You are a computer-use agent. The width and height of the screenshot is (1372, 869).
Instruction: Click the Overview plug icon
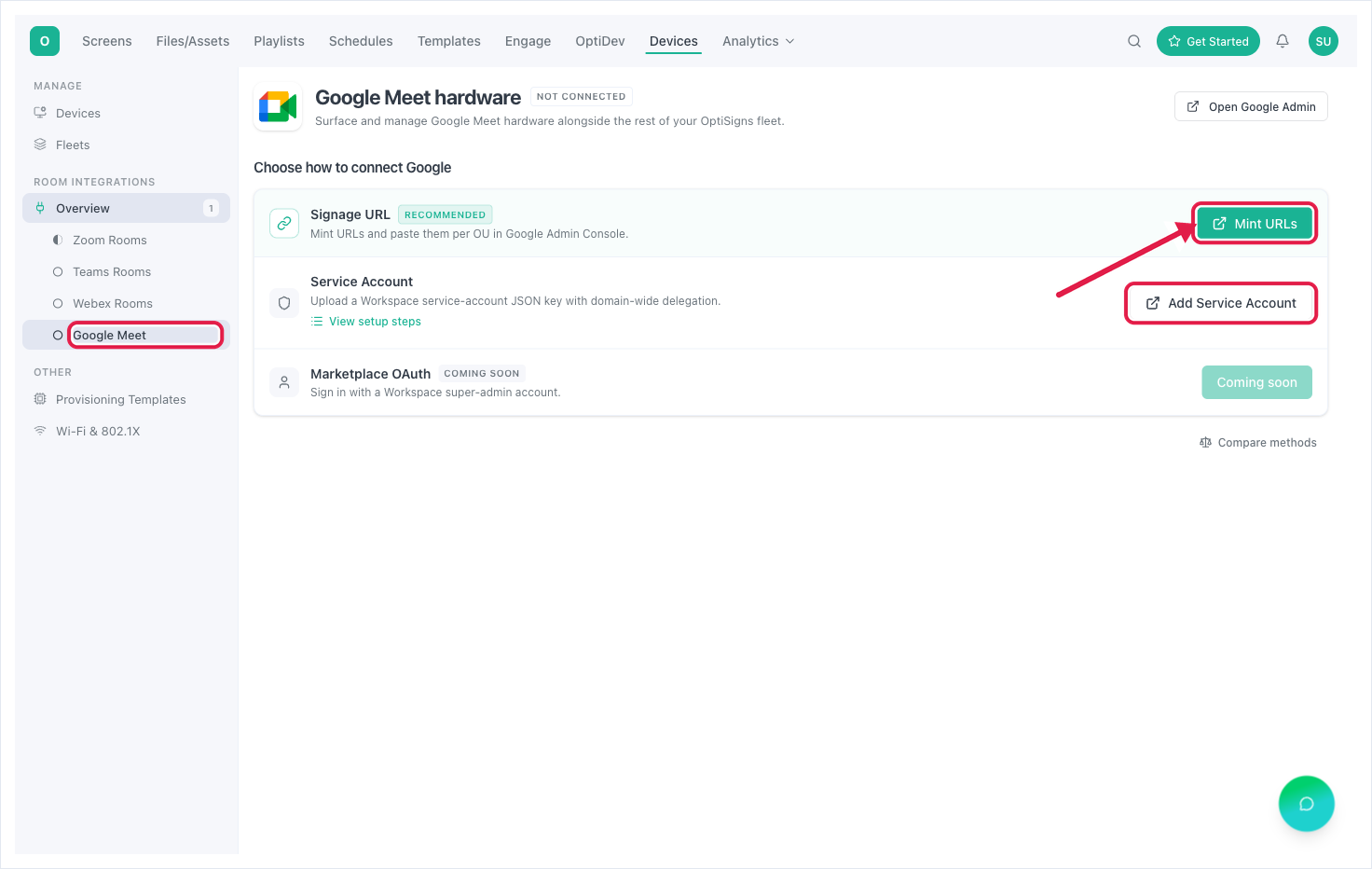pos(40,208)
